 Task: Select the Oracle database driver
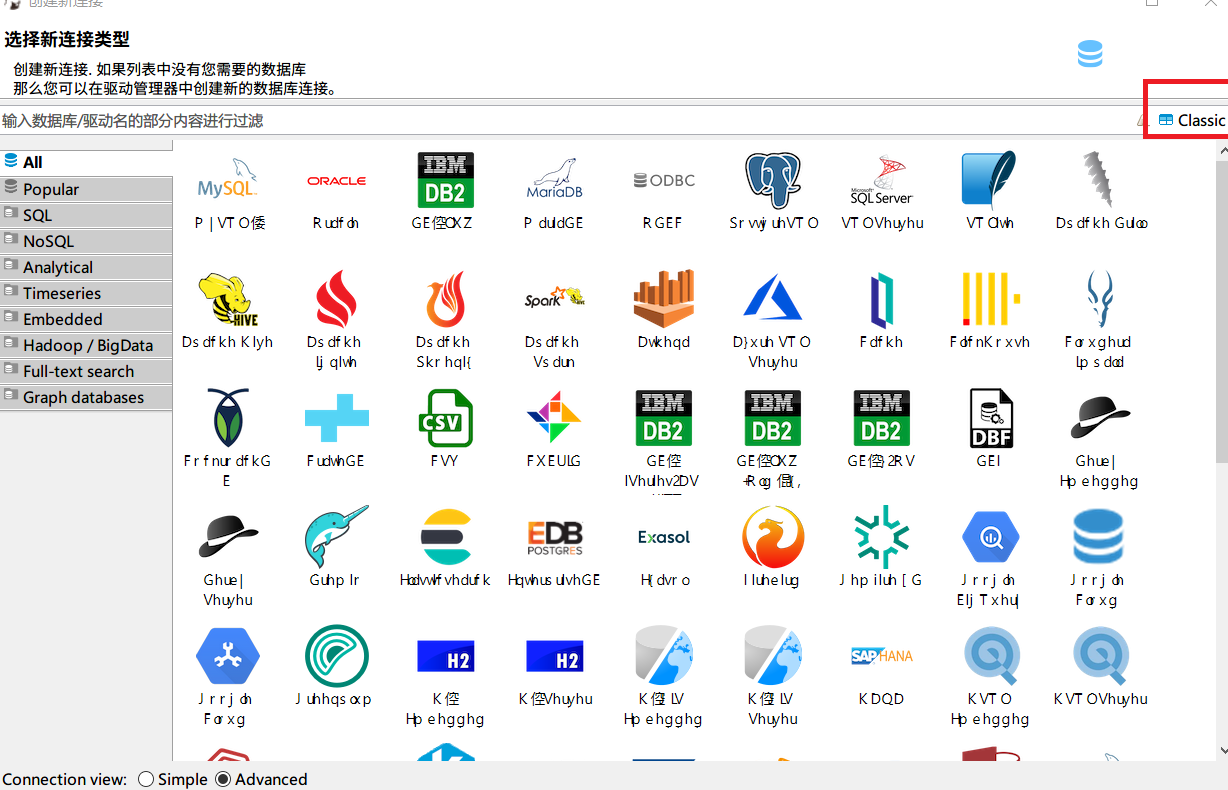coord(336,190)
